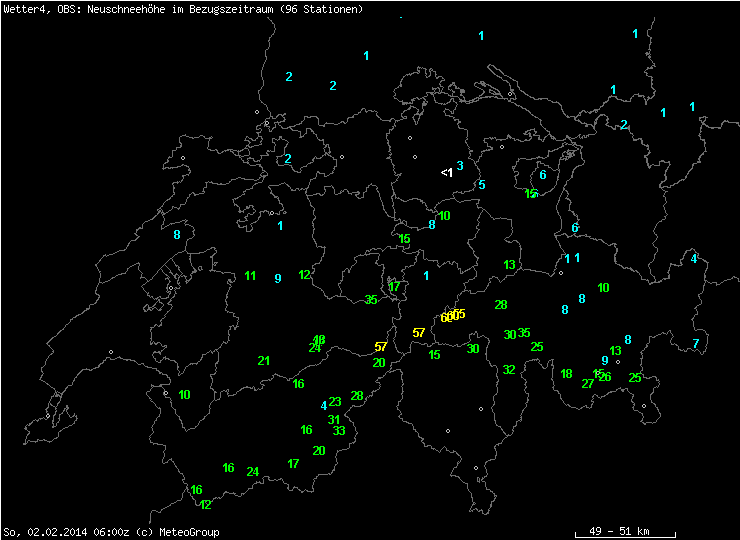The height and width of the screenshot is (540, 740).
Task: Click the green 32 station value
Action: point(509,370)
